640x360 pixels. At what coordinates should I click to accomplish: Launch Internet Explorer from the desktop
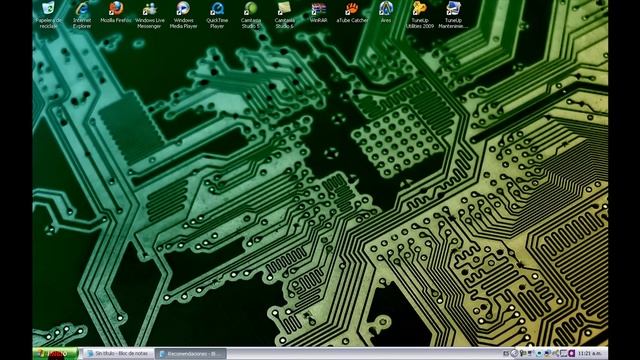point(82,15)
